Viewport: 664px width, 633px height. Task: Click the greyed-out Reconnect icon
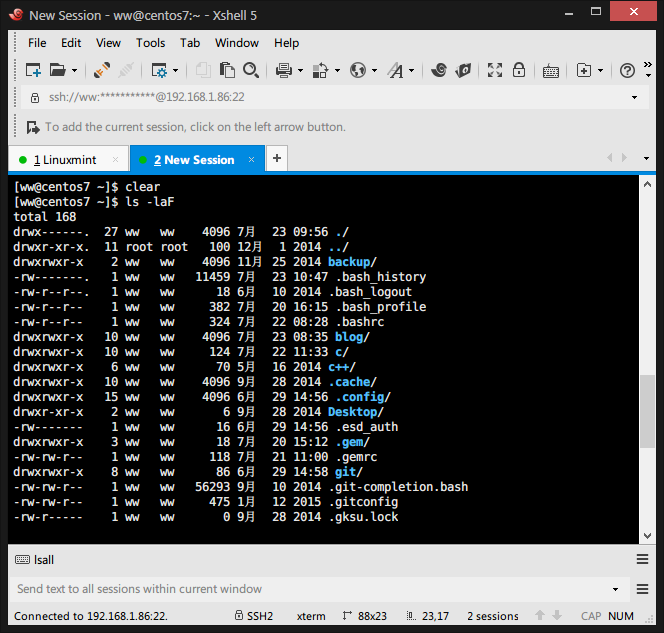coord(126,70)
